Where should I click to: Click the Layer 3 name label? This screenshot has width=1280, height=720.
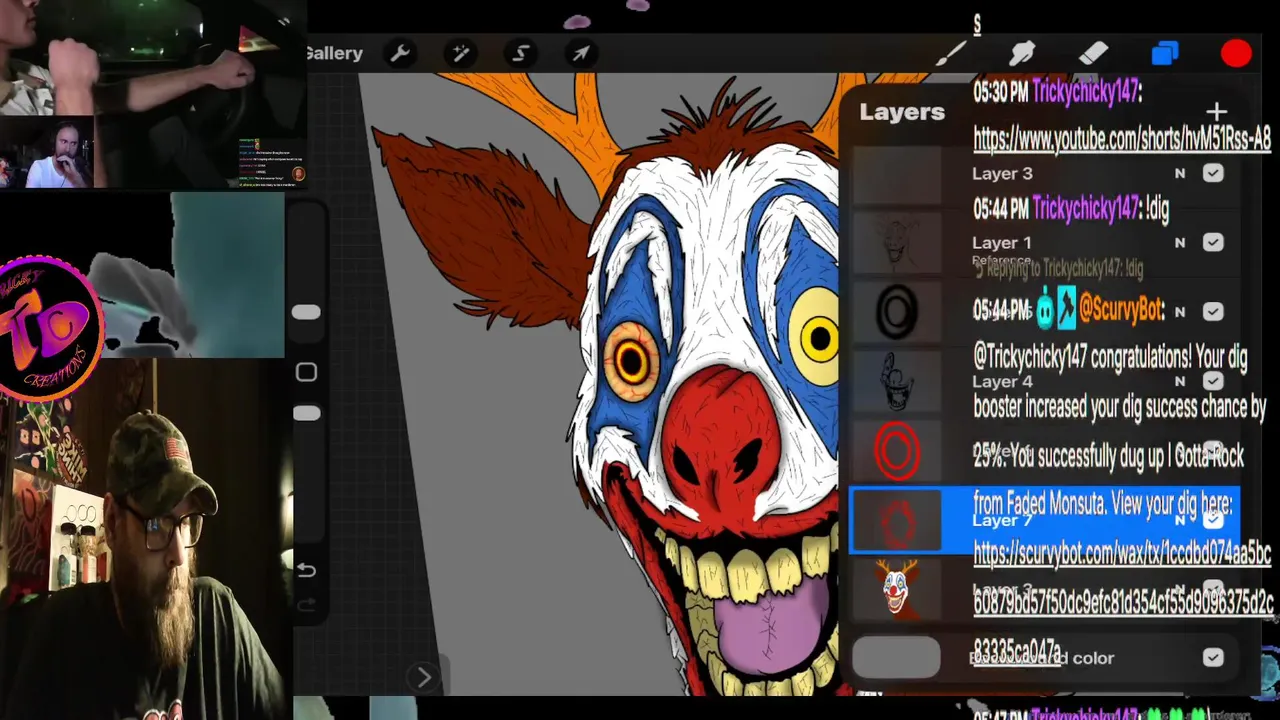1002,173
